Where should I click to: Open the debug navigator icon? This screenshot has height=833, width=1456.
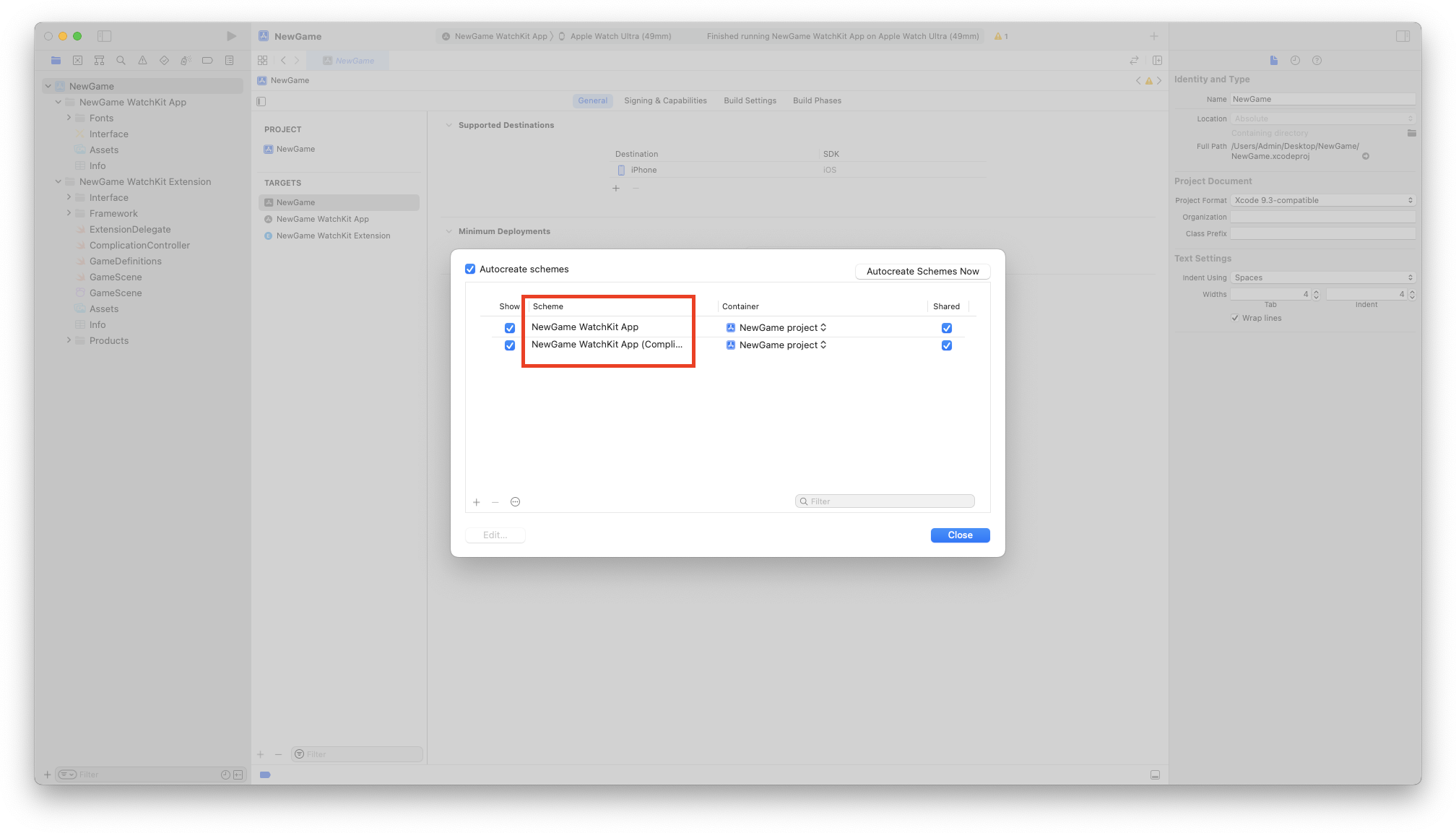tap(186, 61)
